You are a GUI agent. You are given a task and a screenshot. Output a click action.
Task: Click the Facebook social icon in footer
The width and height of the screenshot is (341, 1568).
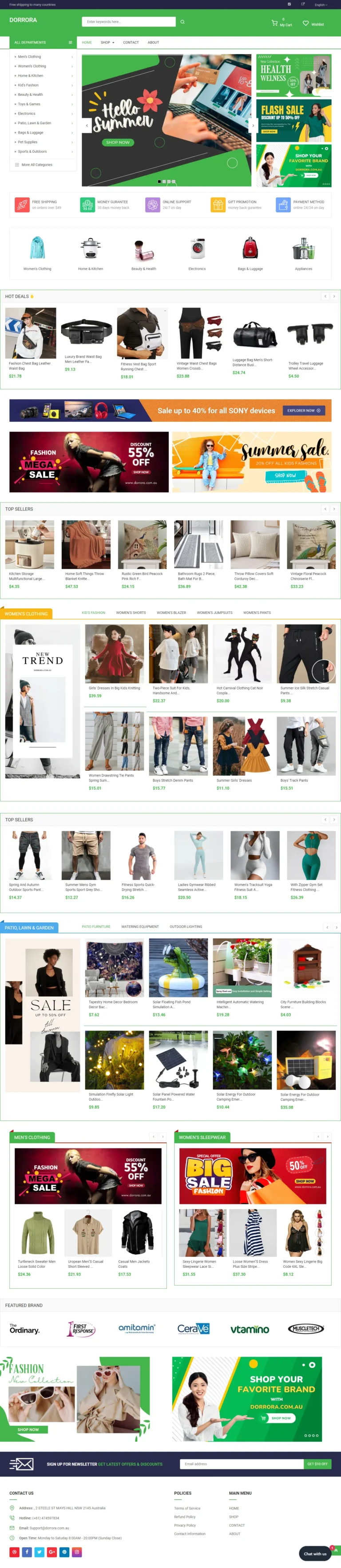coord(27,1552)
